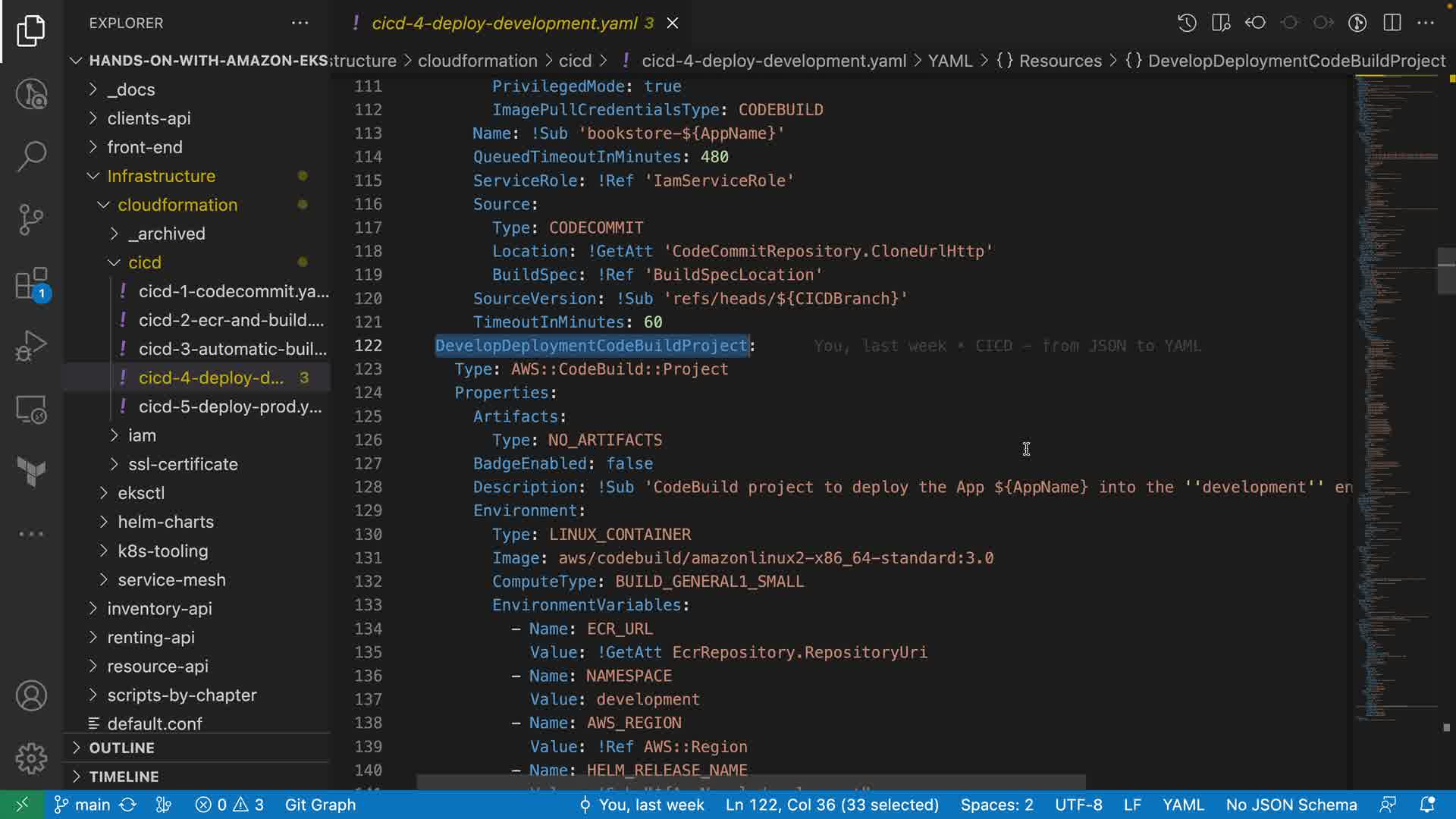Expand the TIMELINE section
The height and width of the screenshot is (819, 1456).
tap(124, 777)
